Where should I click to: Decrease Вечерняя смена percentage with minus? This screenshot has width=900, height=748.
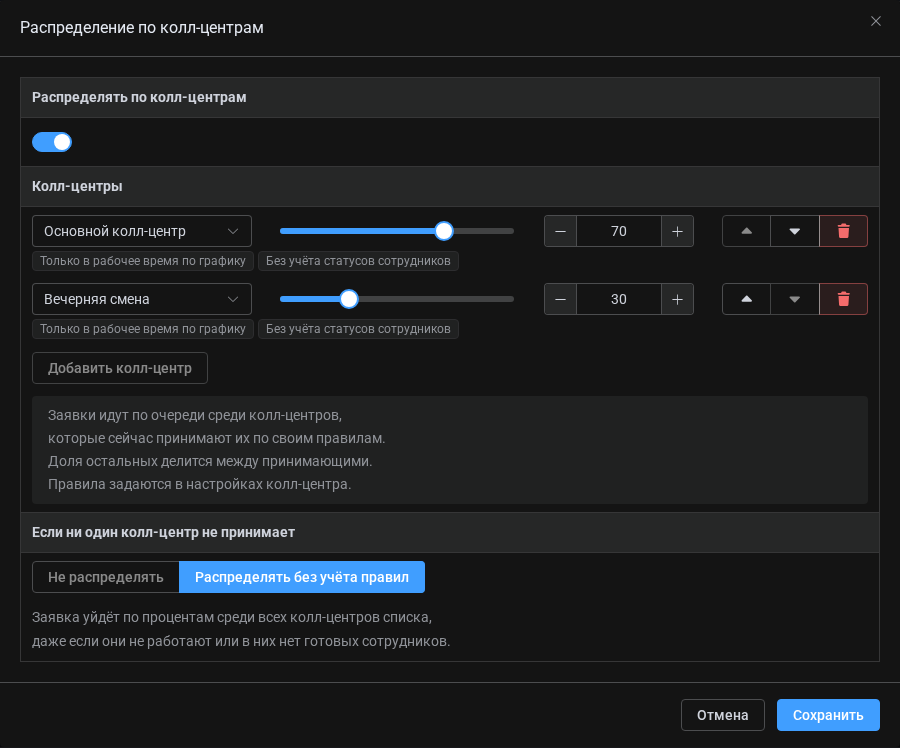tap(560, 299)
